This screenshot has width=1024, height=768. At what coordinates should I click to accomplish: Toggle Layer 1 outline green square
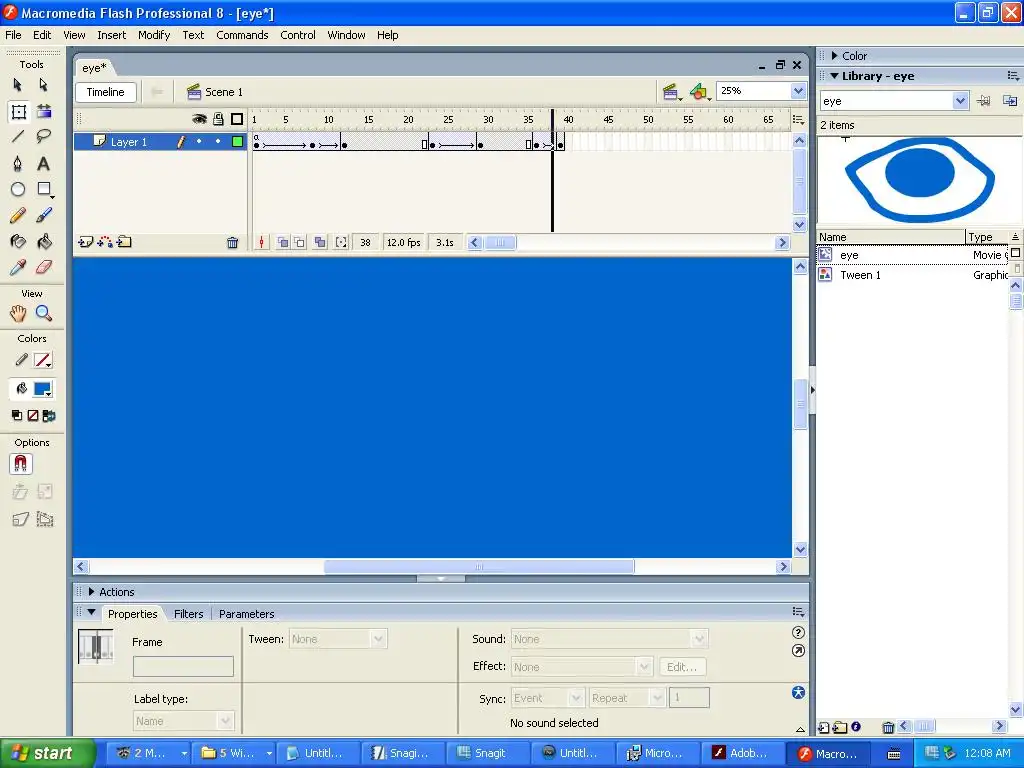[x=237, y=142]
